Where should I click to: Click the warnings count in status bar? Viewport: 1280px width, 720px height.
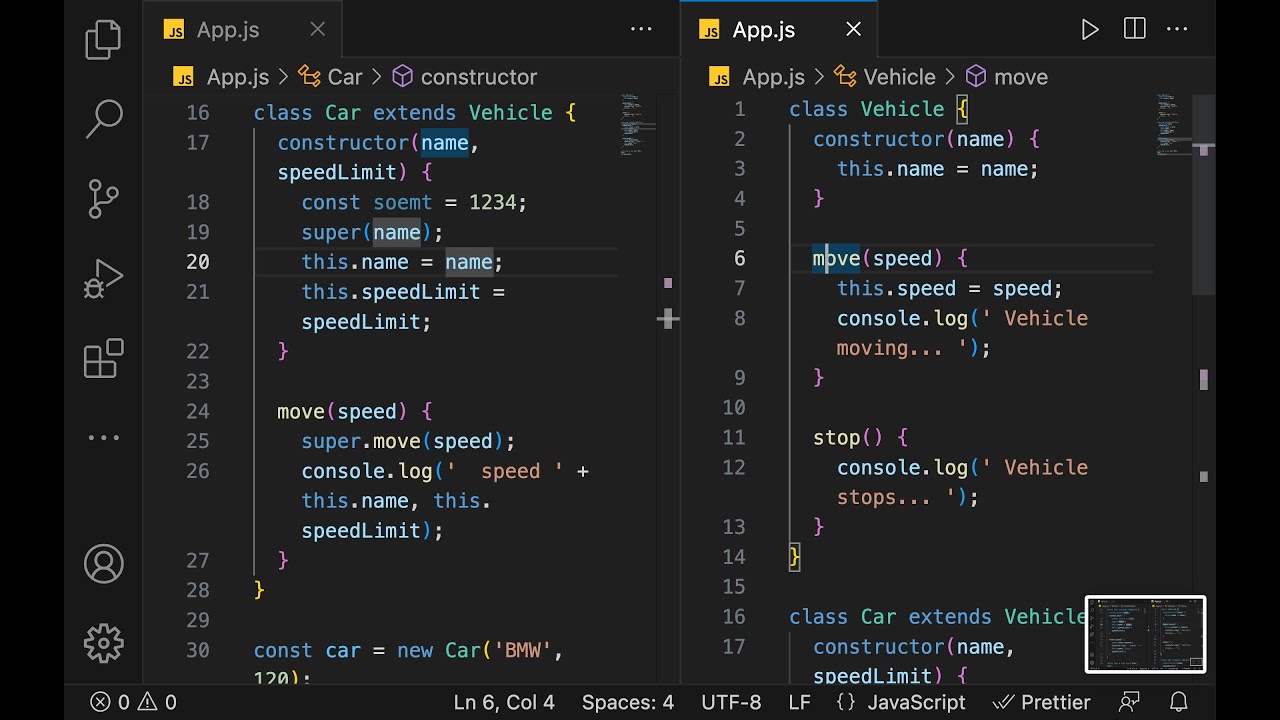156,702
